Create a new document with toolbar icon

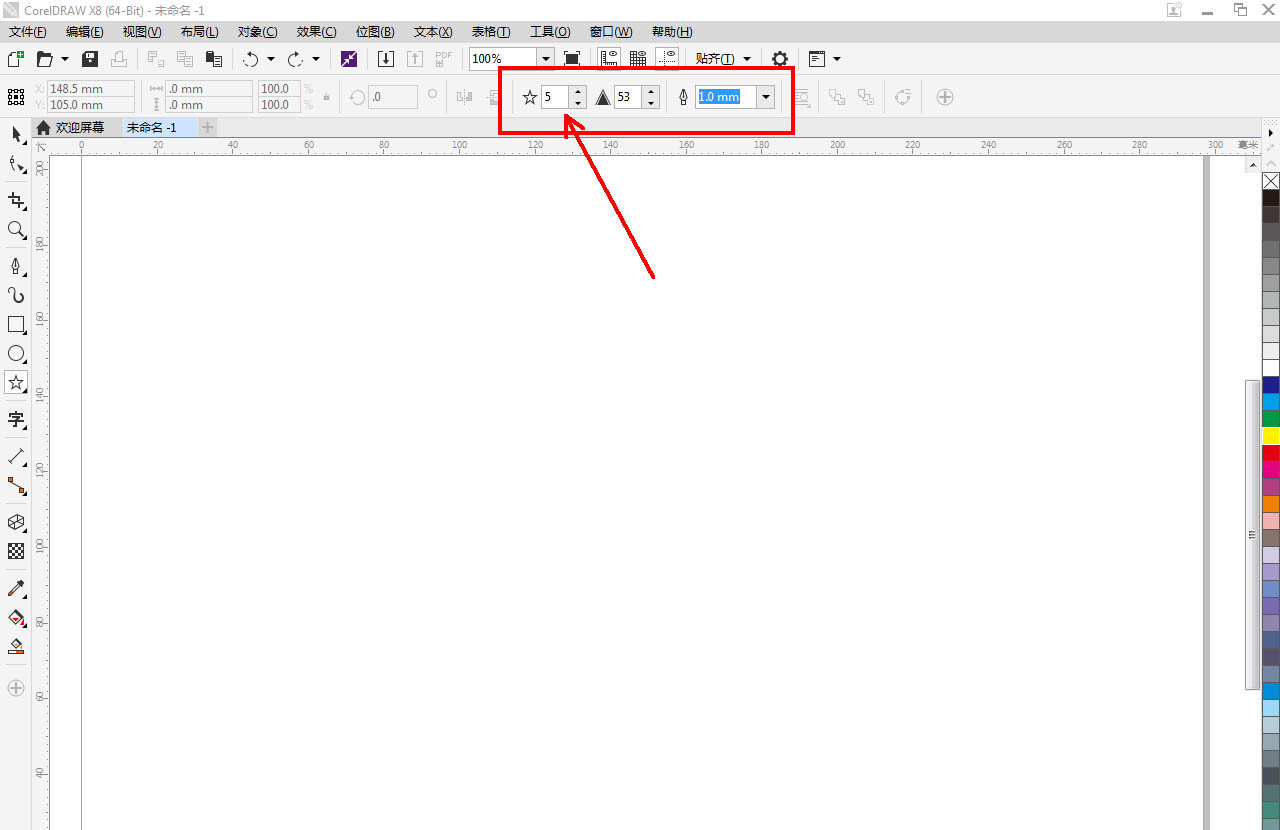tap(15, 59)
